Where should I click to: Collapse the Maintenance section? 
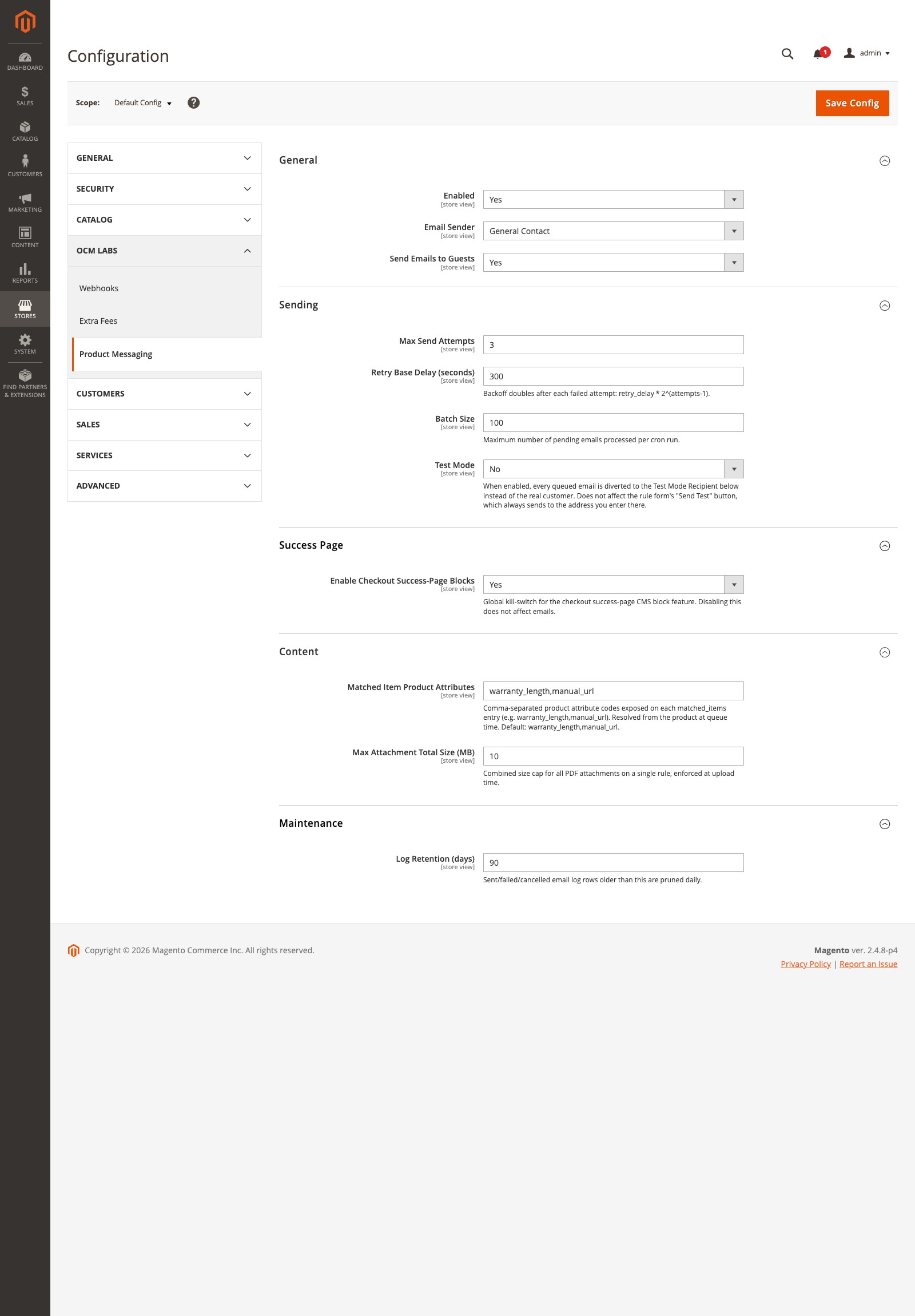click(884, 824)
